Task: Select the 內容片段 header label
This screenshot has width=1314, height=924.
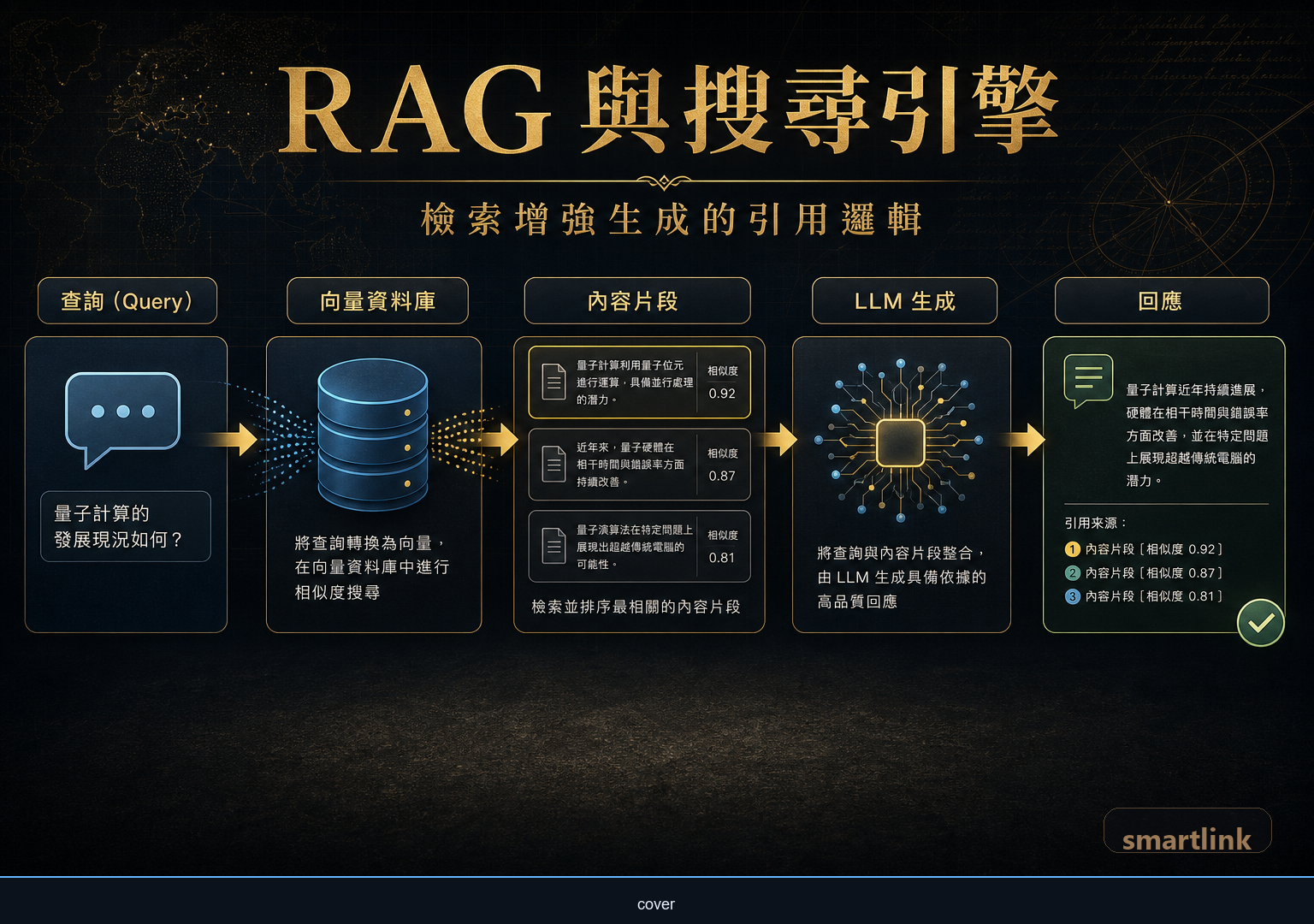Action: [637, 301]
